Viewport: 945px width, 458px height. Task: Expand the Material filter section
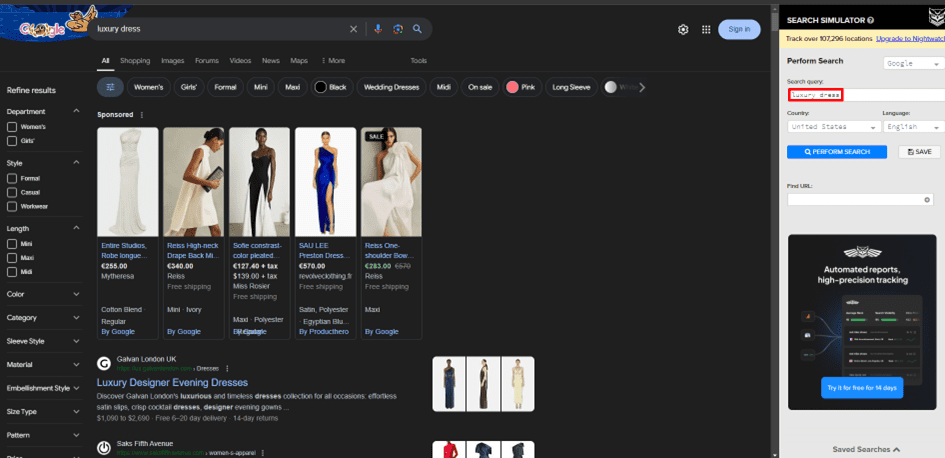(76, 365)
